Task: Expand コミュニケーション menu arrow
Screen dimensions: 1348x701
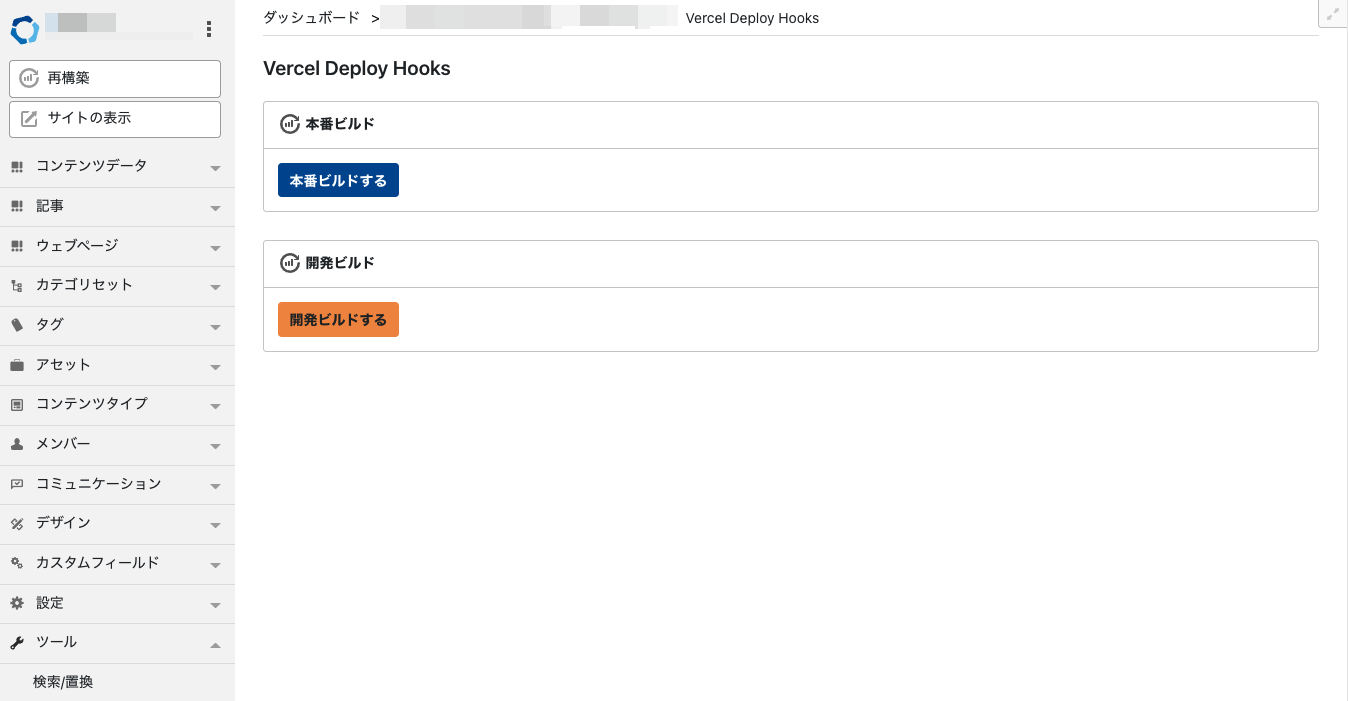Action: pyautogui.click(x=216, y=486)
